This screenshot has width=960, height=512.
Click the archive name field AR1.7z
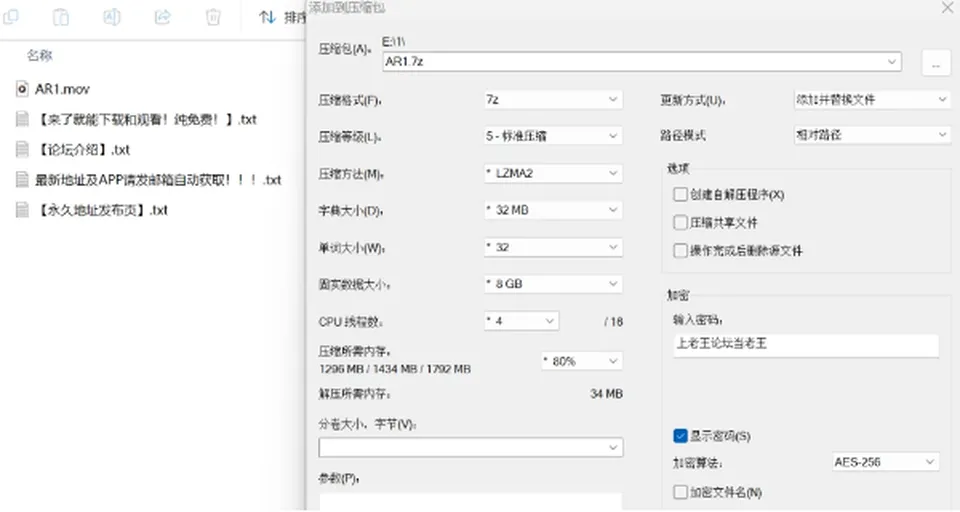642,61
